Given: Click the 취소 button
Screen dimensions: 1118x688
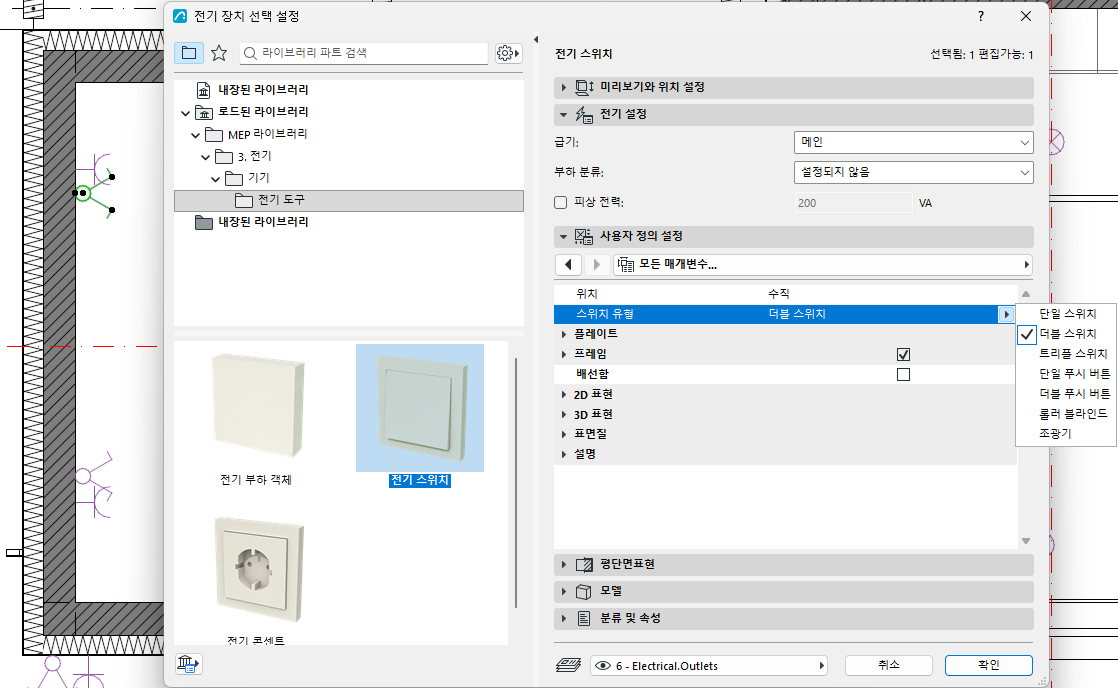Looking at the screenshot, I should pos(888,665).
